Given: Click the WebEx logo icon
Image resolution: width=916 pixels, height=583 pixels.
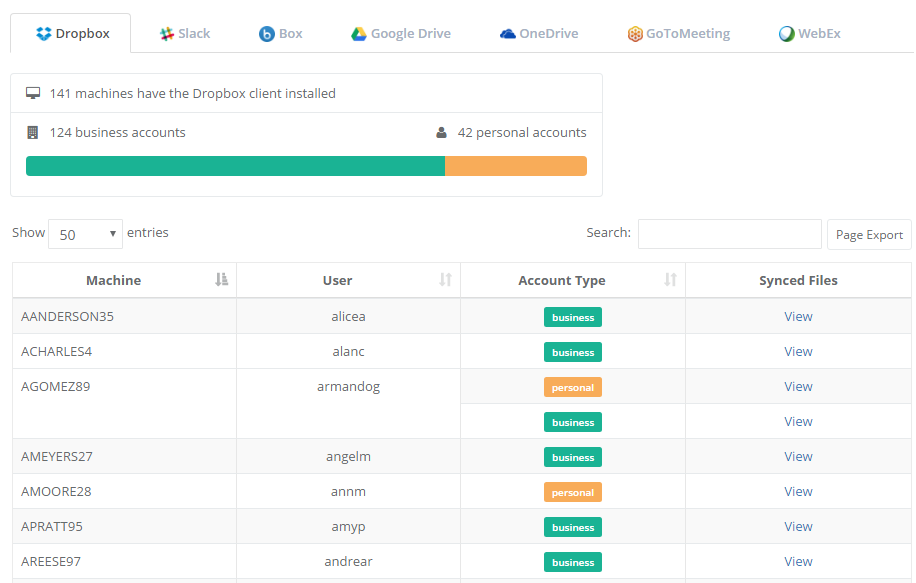Looking at the screenshot, I should coord(786,34).
